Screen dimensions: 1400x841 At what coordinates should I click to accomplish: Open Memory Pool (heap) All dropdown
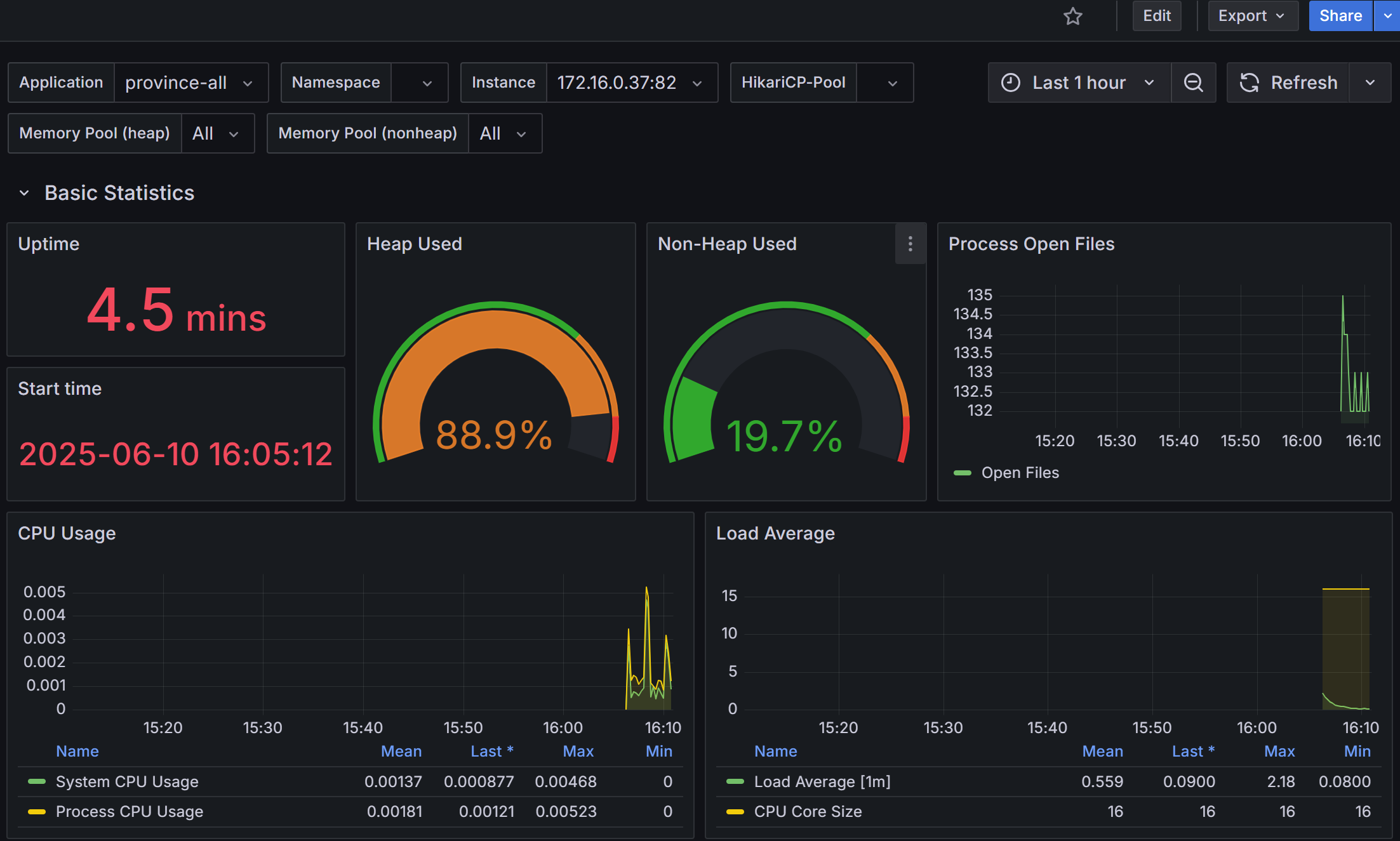217,133
